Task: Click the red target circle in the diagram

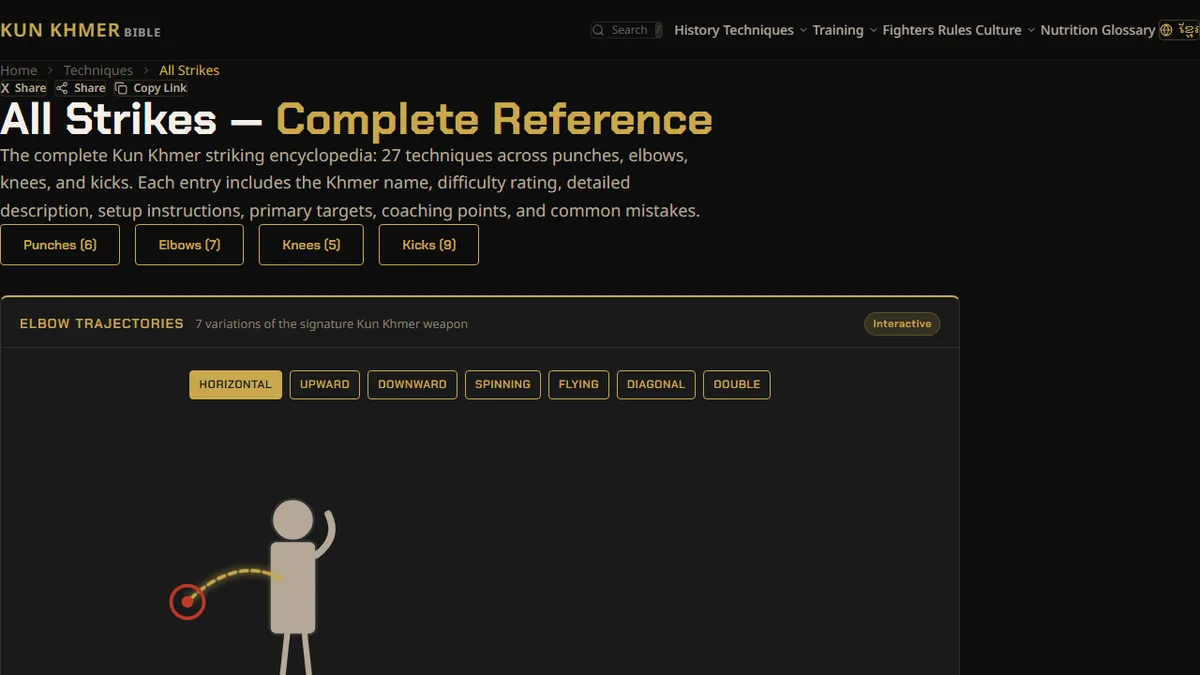Action: (187, 602)
